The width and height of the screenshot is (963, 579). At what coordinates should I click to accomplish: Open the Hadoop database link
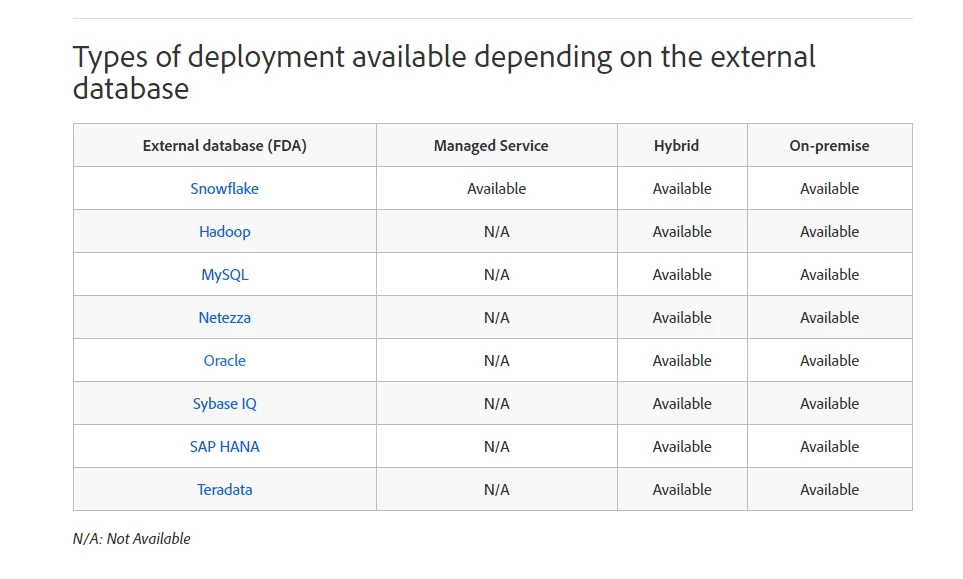[224, 231]
